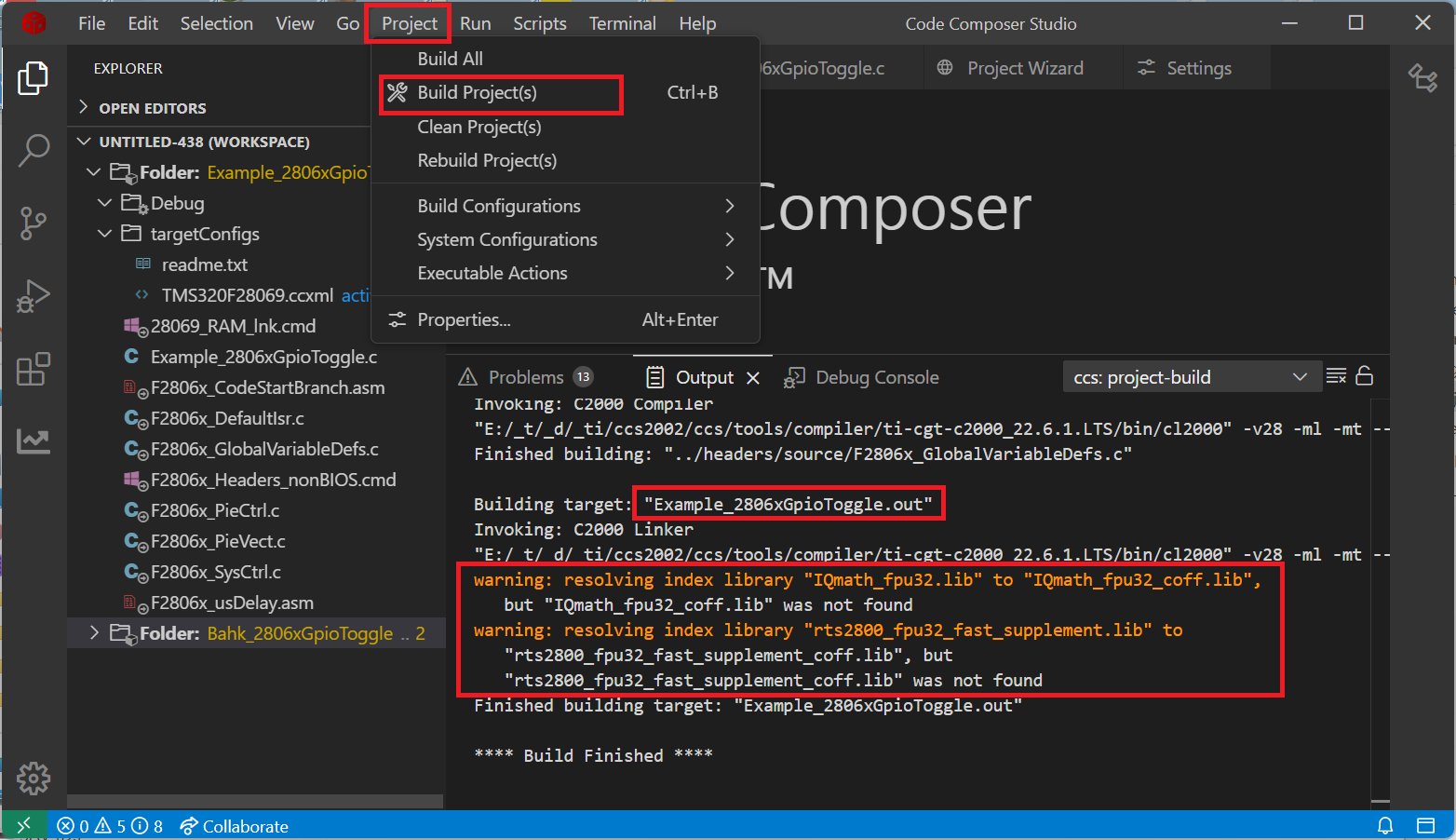Open the Manage gear menu
The image size is (1456, 840).
click(34, 779)
